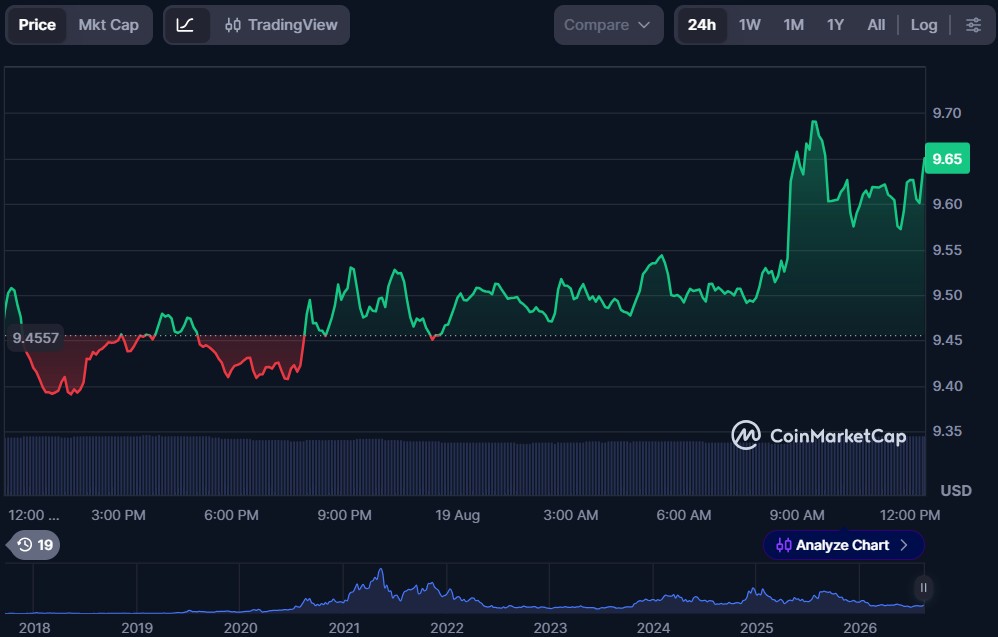The height and width of the screenshot is (637, 998).
Task: Select the Price tab
Action: point(37,25)
